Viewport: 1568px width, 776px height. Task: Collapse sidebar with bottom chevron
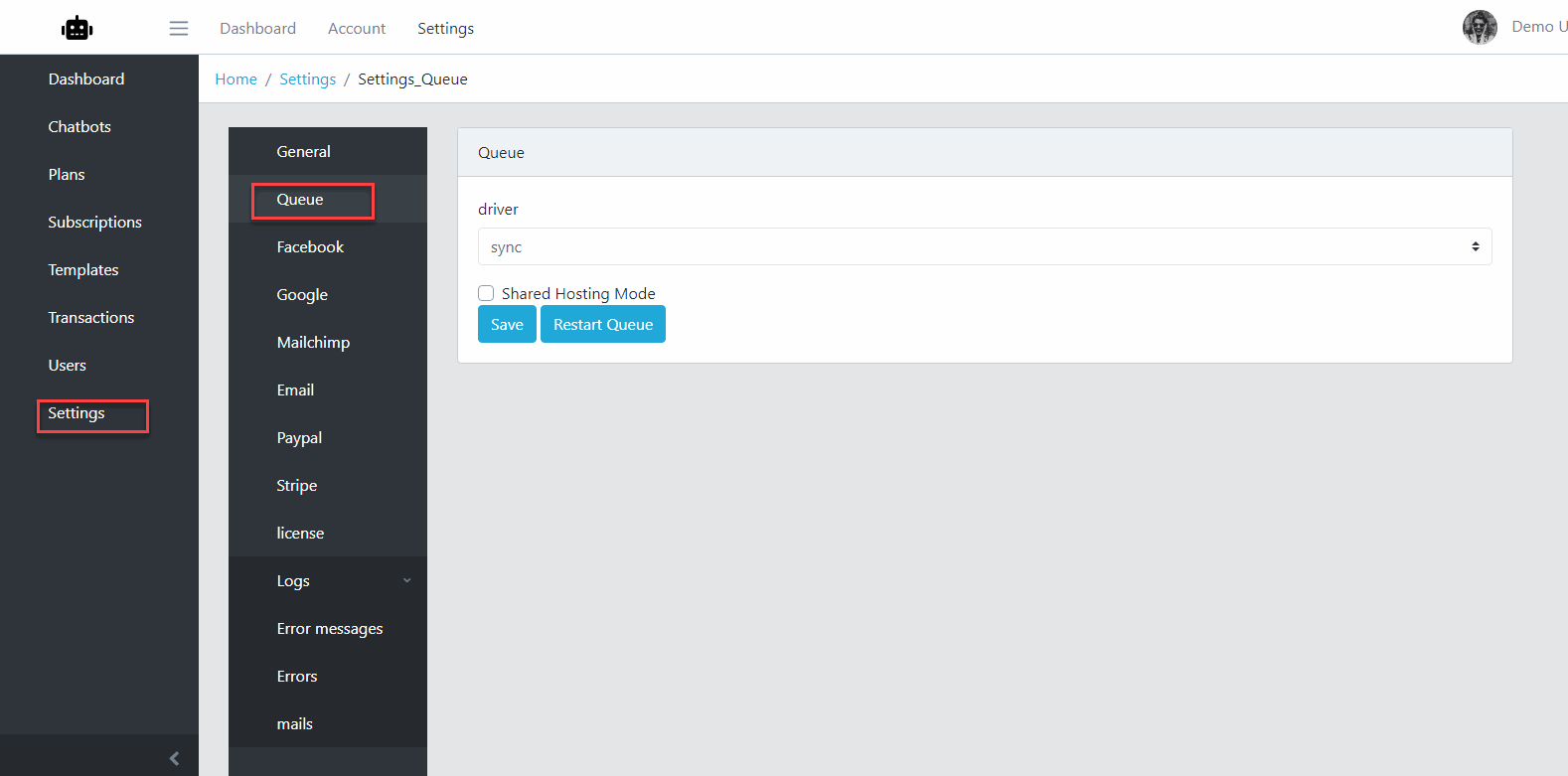coord(174,758)
